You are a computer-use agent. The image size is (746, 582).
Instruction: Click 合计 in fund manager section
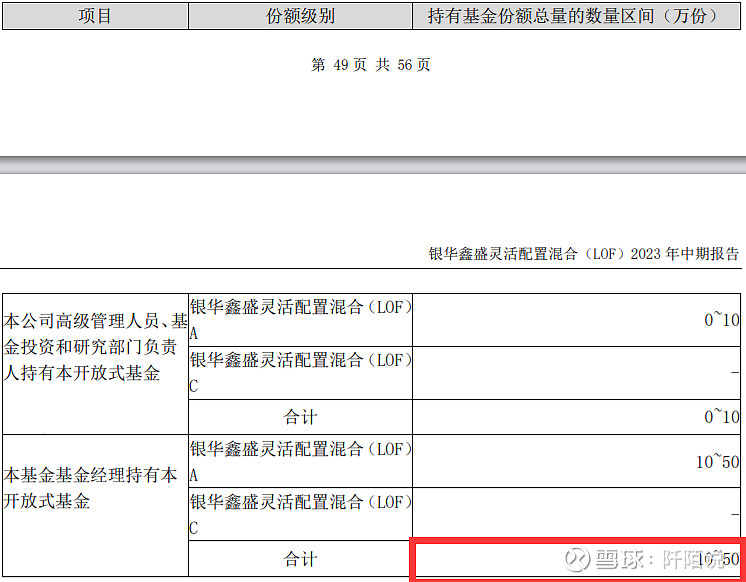[x=300, y=559]
